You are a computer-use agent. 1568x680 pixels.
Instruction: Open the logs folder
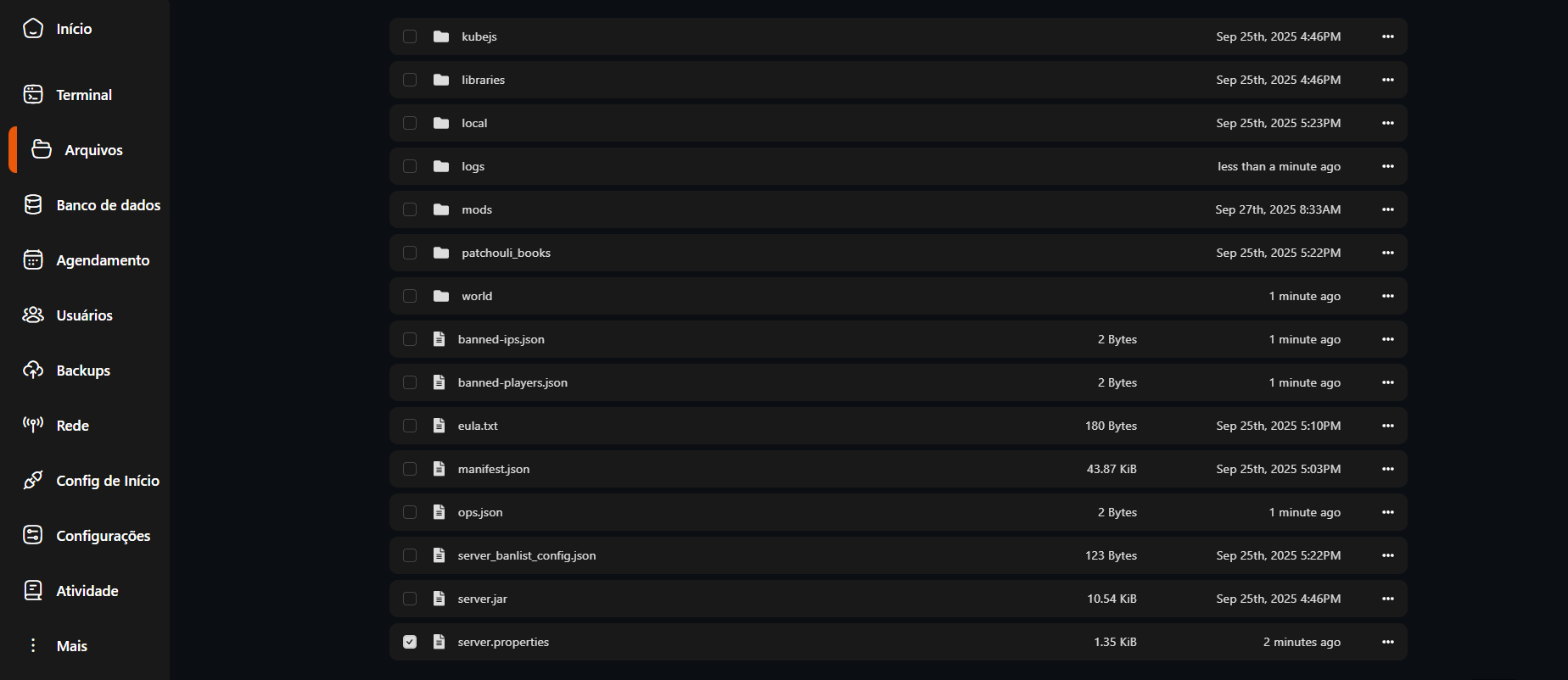pos(473,166)
